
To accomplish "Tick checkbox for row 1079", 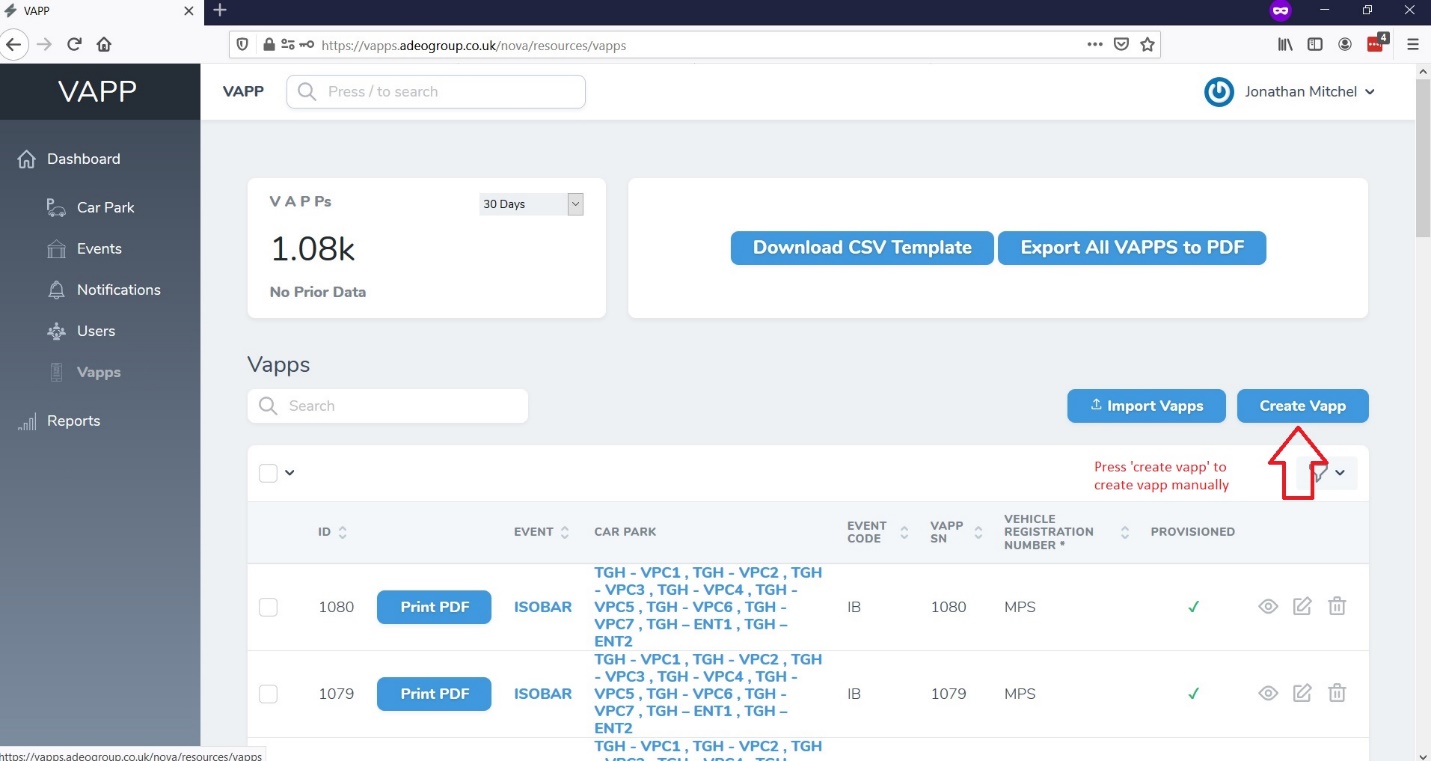I will pos(268,694).
